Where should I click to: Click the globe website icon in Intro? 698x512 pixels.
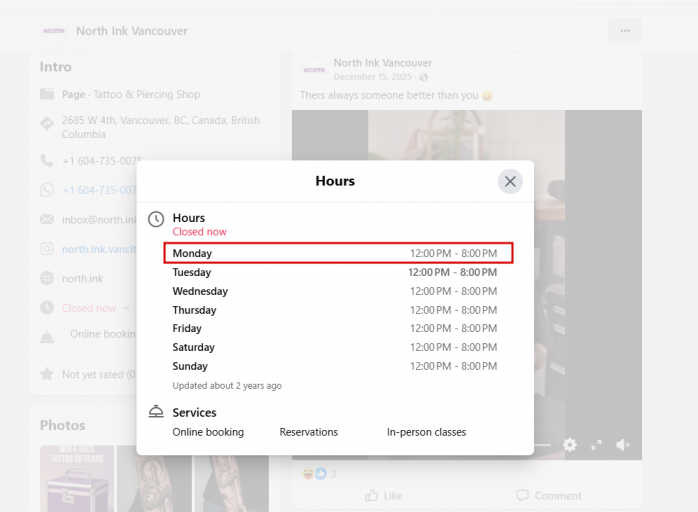(x=47, y=278)
